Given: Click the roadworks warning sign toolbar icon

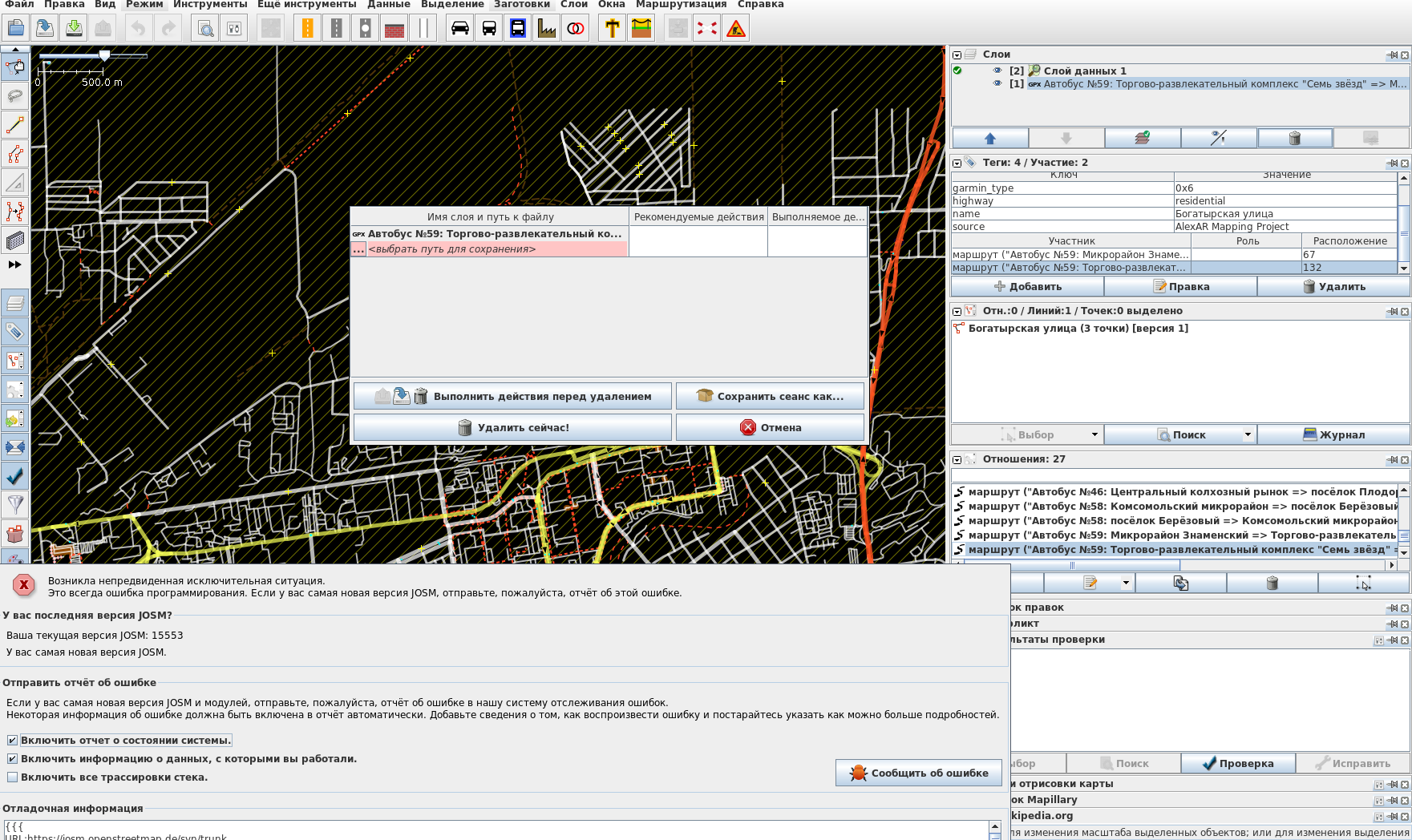Looking at the screenshot, I should pos(736,29).
